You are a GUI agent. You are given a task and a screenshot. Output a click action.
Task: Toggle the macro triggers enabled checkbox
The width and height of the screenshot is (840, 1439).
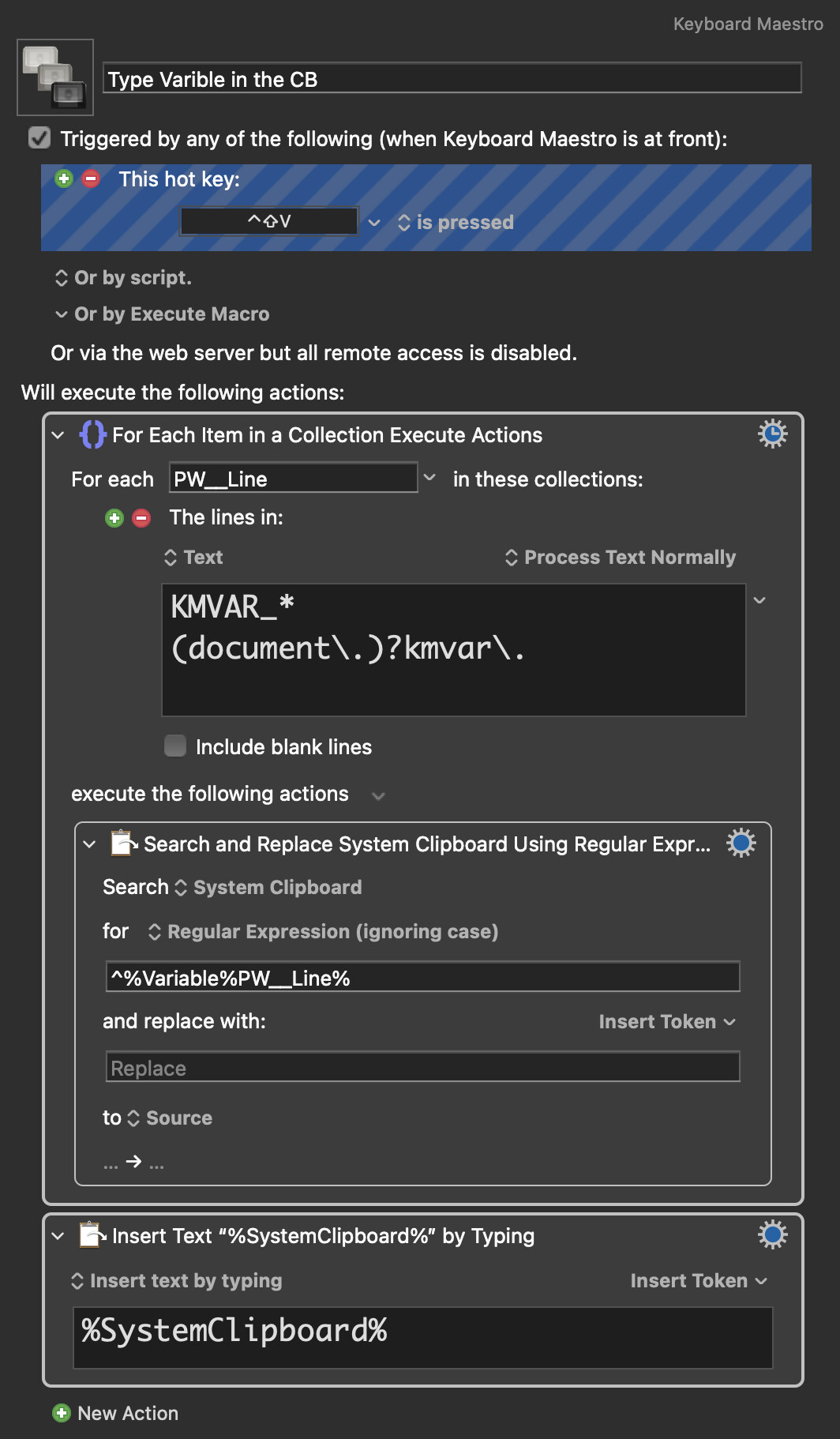(39, 138)
